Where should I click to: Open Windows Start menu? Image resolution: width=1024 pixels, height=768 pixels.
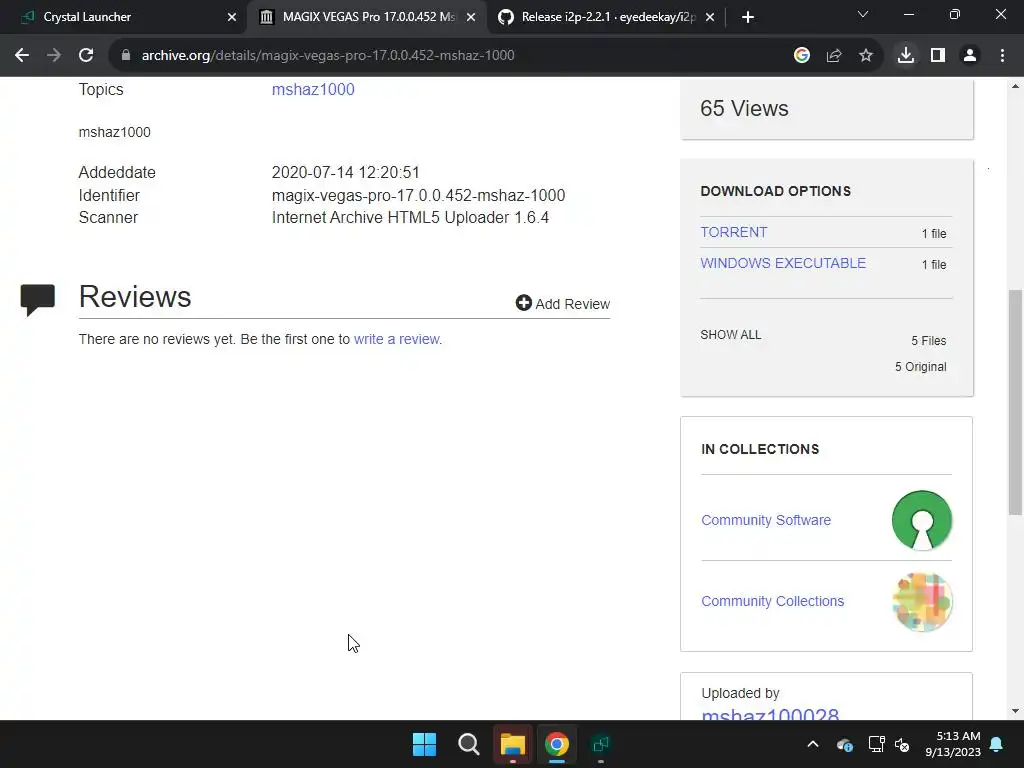pos(424,744)
